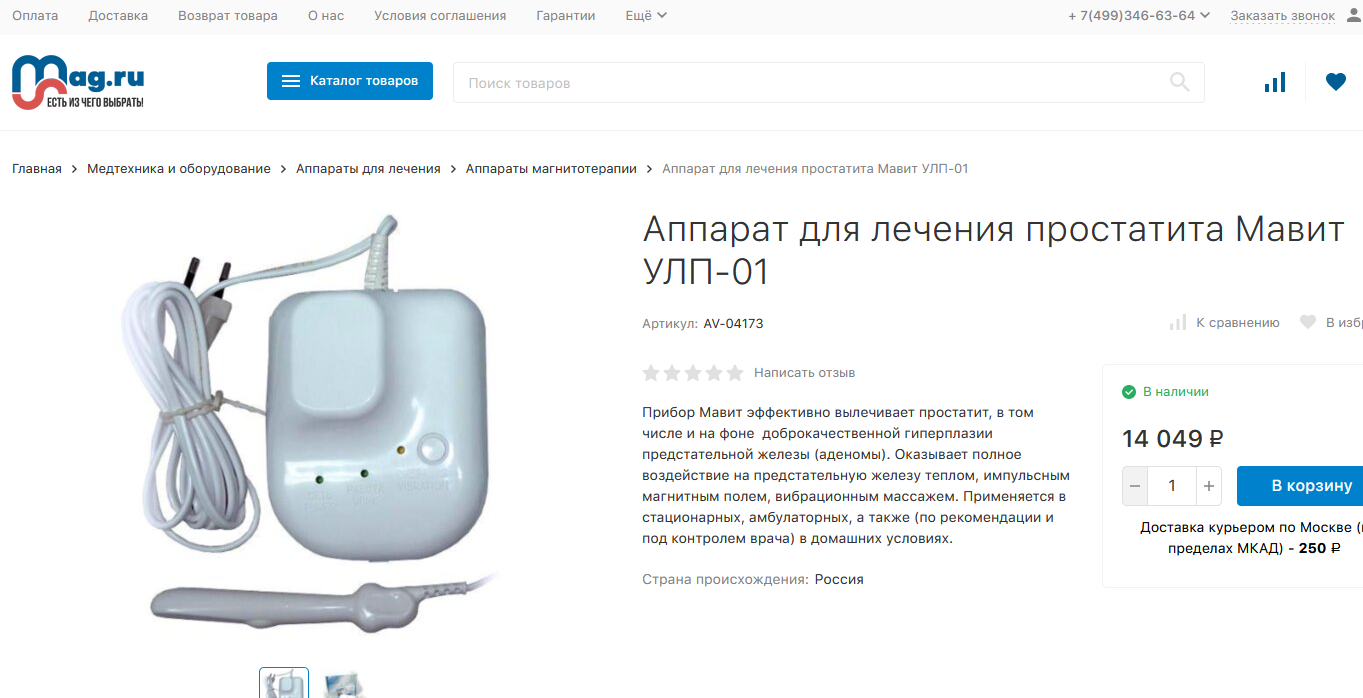The image size is (1363, 698).
Task: Click the mag.ru site logo
Action: click(x=78, y=81)
